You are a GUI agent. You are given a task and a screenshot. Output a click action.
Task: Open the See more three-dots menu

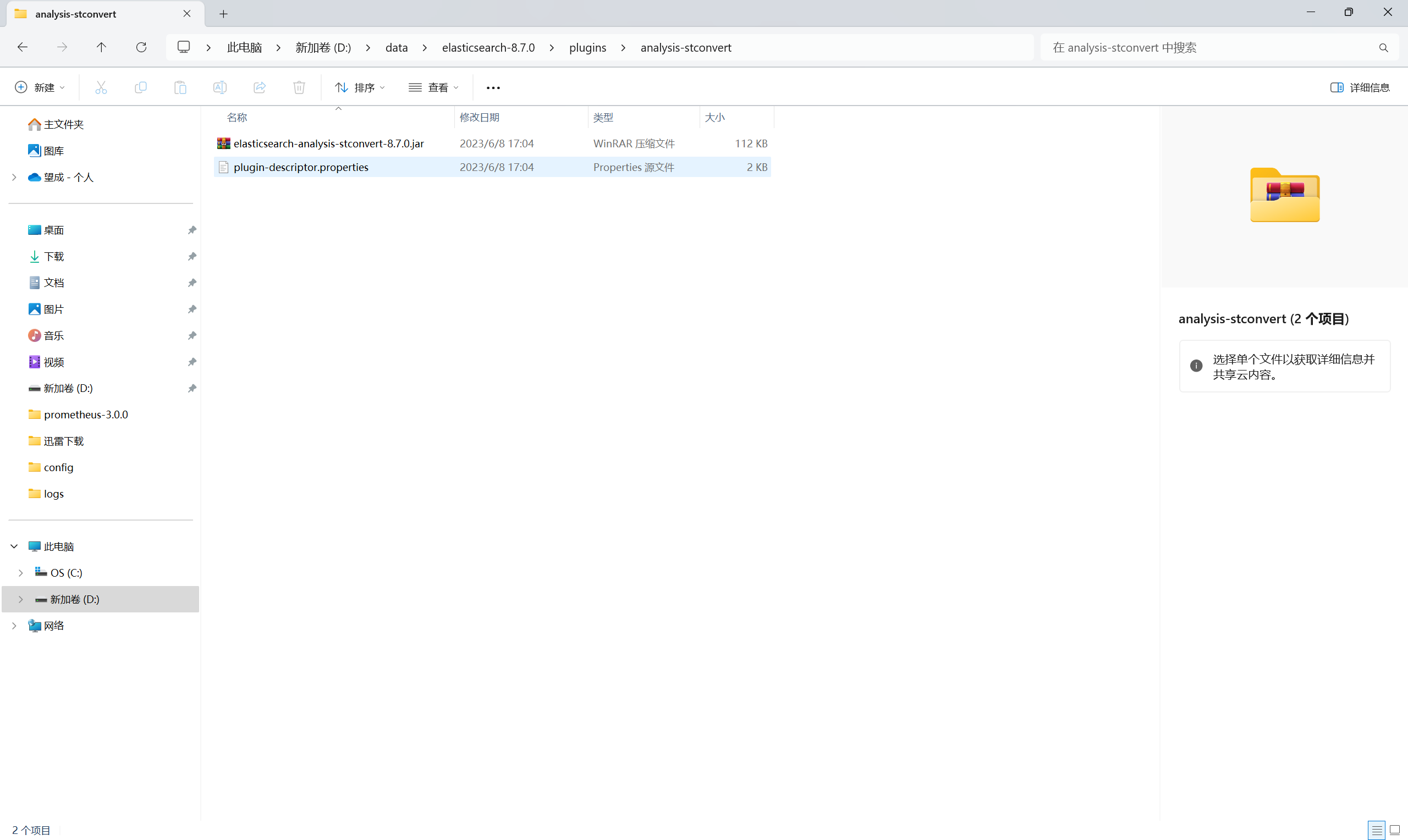(x=493, y=87)
